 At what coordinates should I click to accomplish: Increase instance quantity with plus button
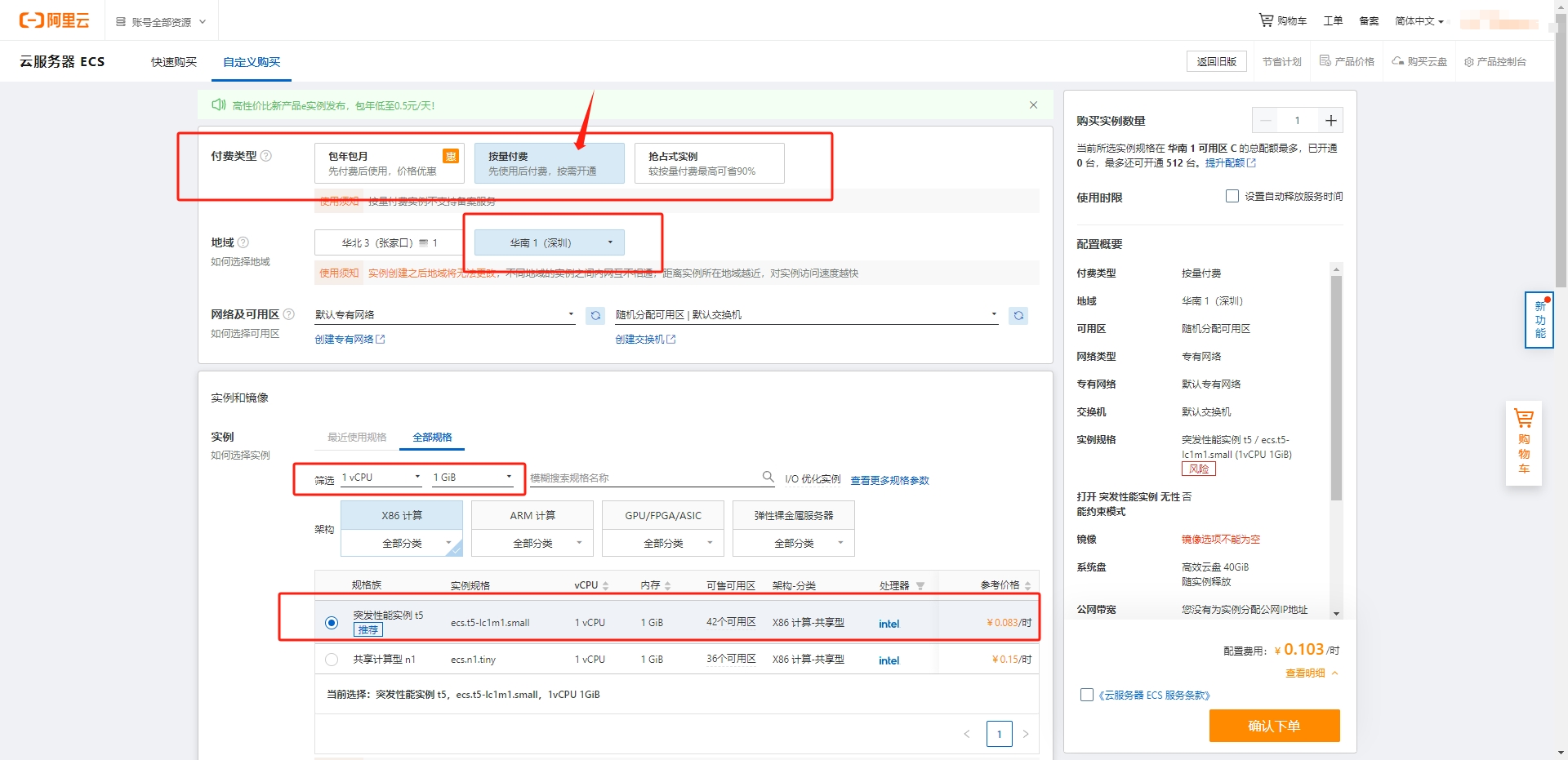(1330, 121)
